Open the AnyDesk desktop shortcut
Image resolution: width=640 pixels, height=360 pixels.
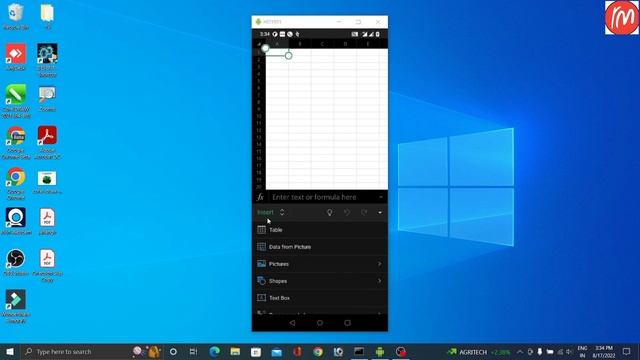point(16,57)
